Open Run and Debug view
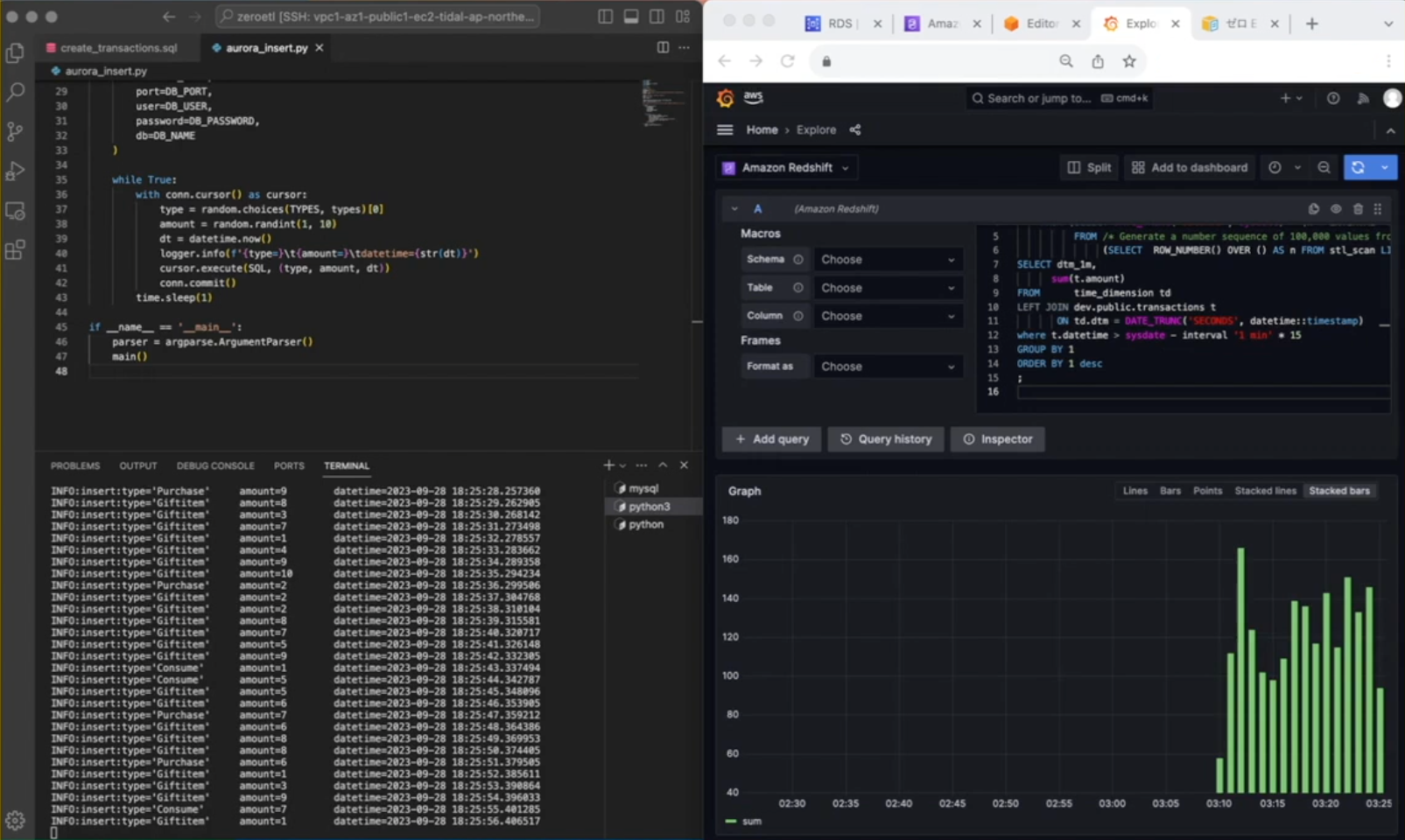This screenshot has height=840, width=1405. (15, 171)
